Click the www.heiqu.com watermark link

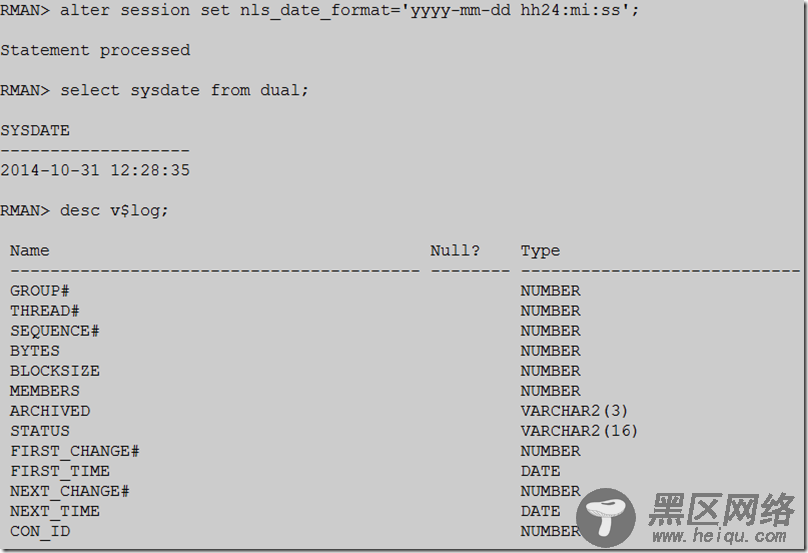[719, 536]
